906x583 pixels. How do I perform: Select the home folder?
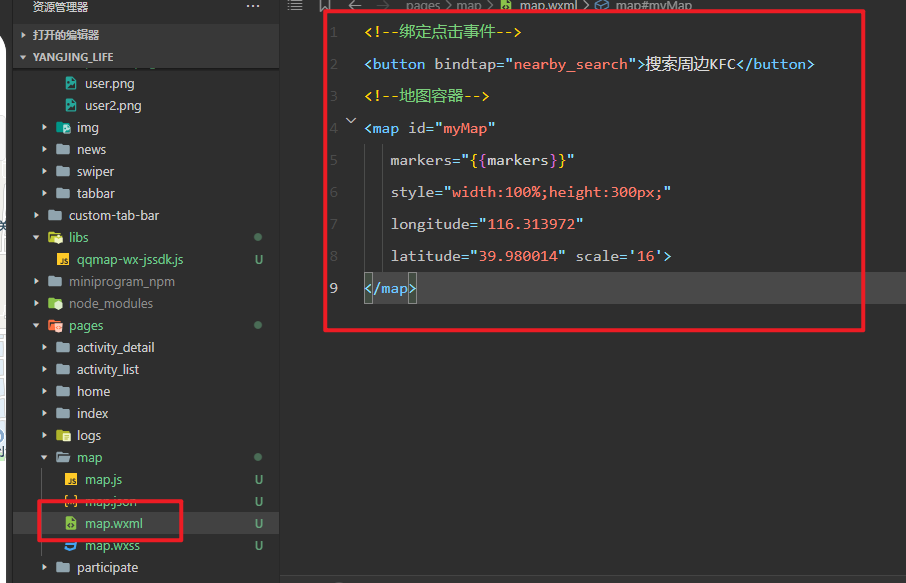coord(93,391)
